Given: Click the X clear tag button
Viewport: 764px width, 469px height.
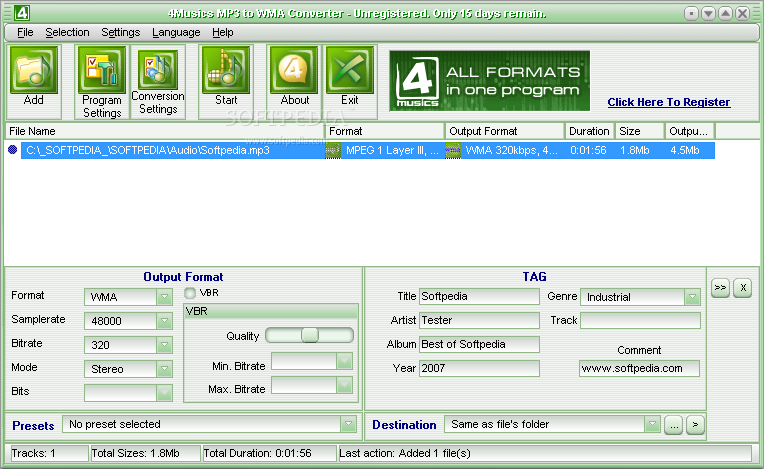Looking at the screenshot, I should (x=743, y=288).
